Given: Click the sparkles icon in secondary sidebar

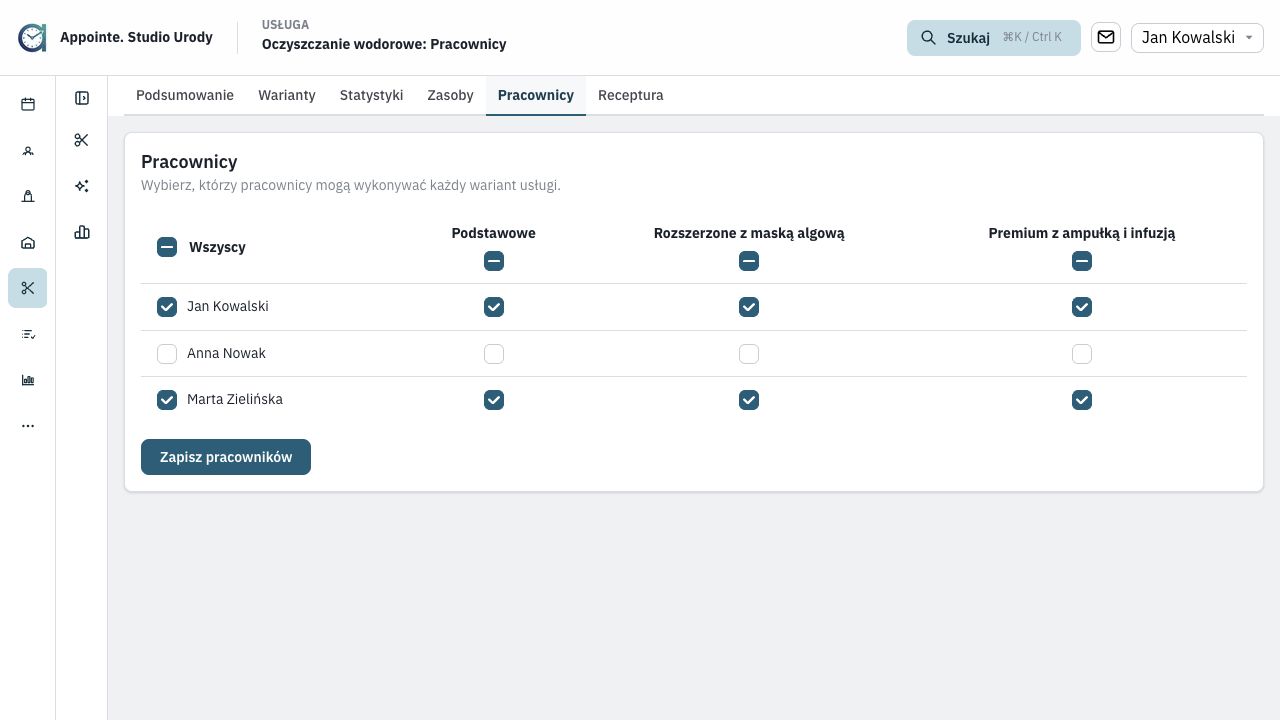Looking at the screenshot, I should [82, 186].
